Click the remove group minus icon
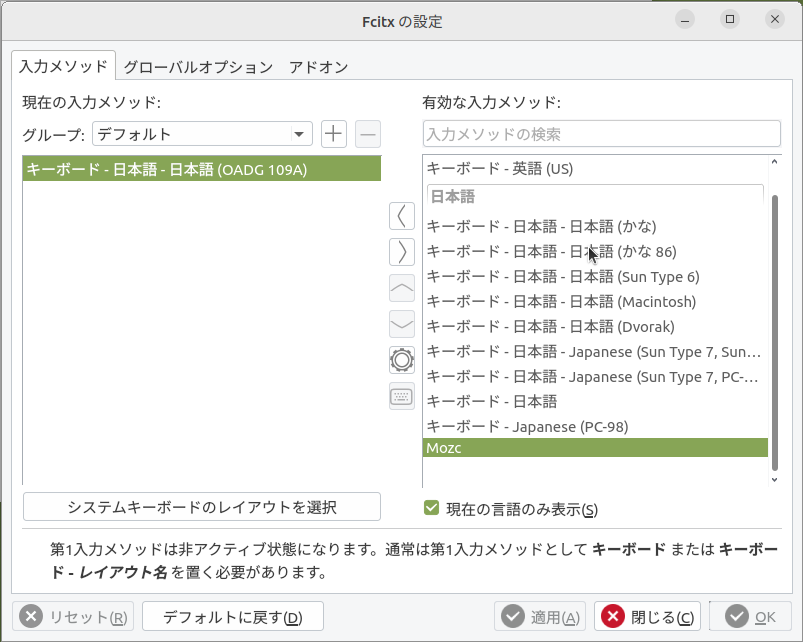The height and width of the screenshot is (642, 803). pos(368,134)
